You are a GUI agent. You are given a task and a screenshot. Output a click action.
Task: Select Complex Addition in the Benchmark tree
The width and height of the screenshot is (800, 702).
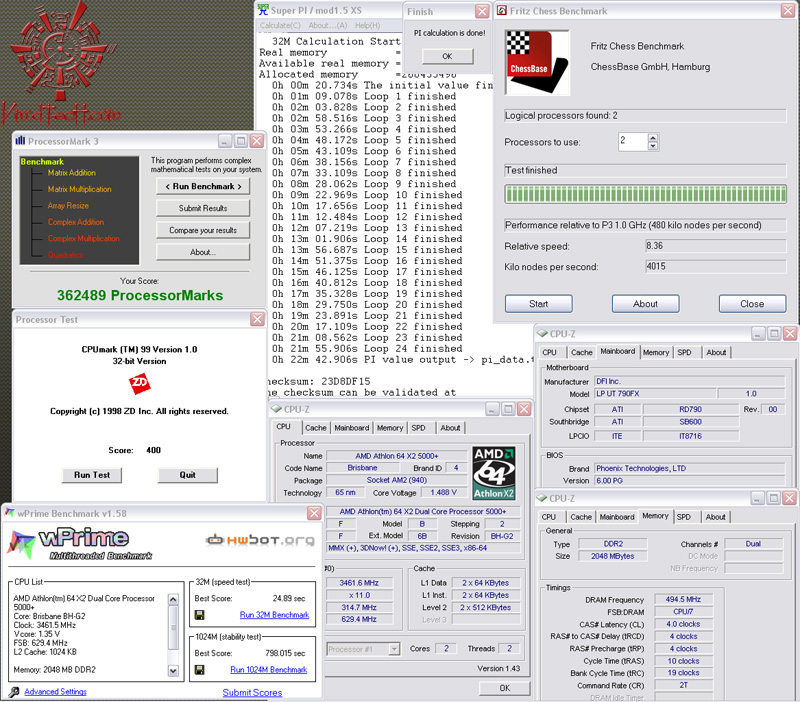coord(76,222)
